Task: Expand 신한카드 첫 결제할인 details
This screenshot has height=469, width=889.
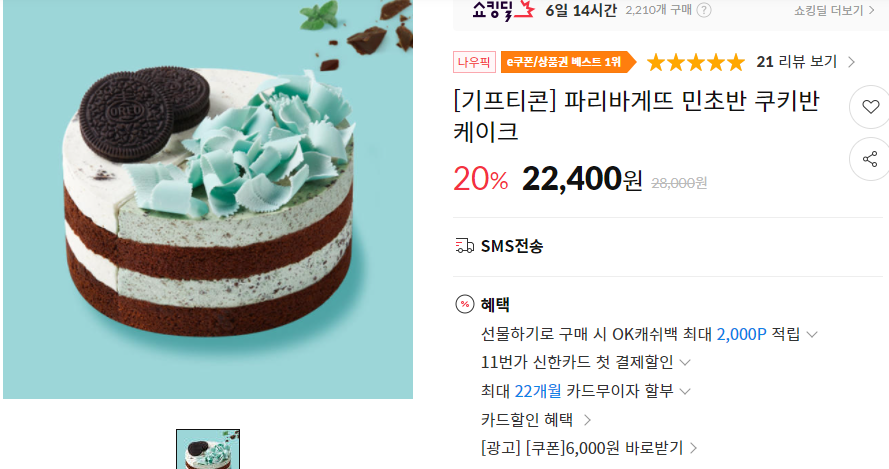Action: [x=685, y=362]
